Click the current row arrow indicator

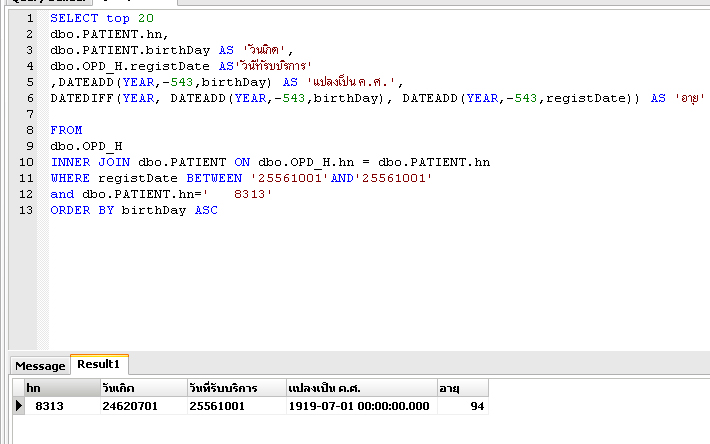pyautogui.click(x=19, y=406)
